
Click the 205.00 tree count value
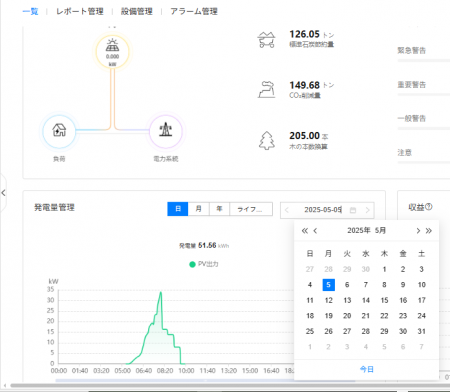pyautogui.click(x=304, y=136)
